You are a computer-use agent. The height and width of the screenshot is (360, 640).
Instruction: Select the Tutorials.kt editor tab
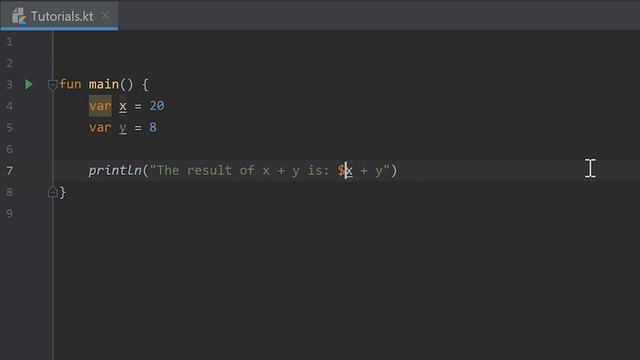59,16
